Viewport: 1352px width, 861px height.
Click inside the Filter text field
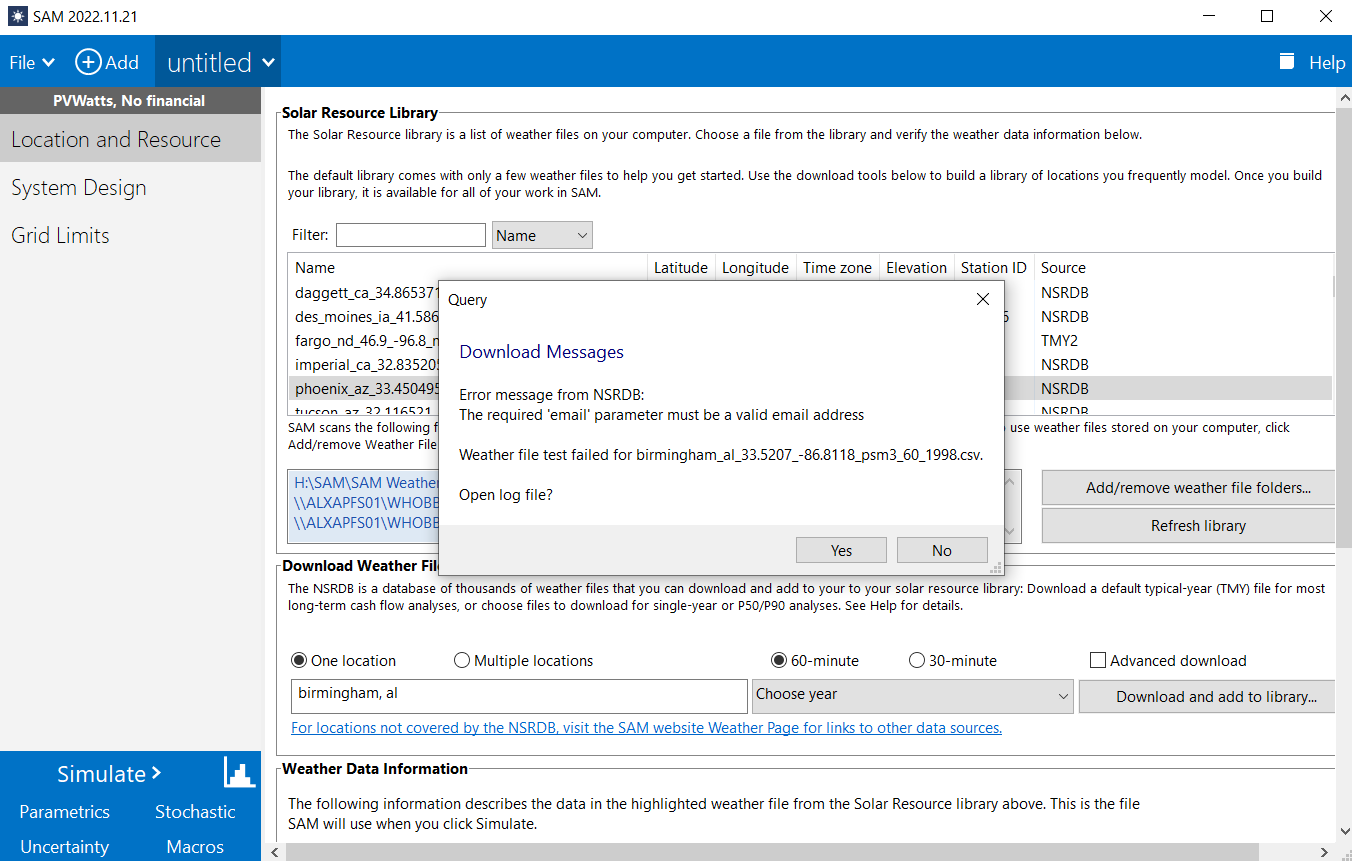[x=410, y=234]
